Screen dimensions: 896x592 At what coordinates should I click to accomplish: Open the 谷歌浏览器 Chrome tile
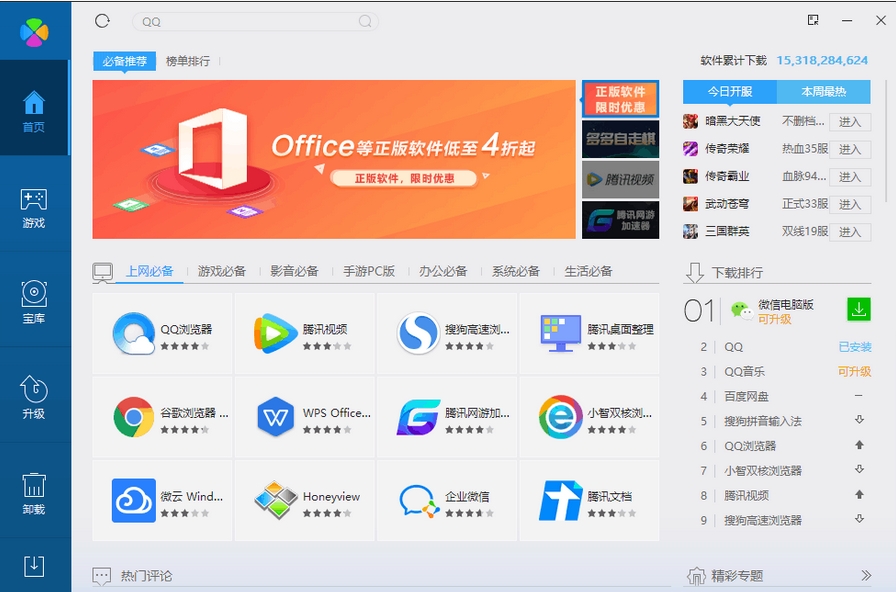coord(162,417)
